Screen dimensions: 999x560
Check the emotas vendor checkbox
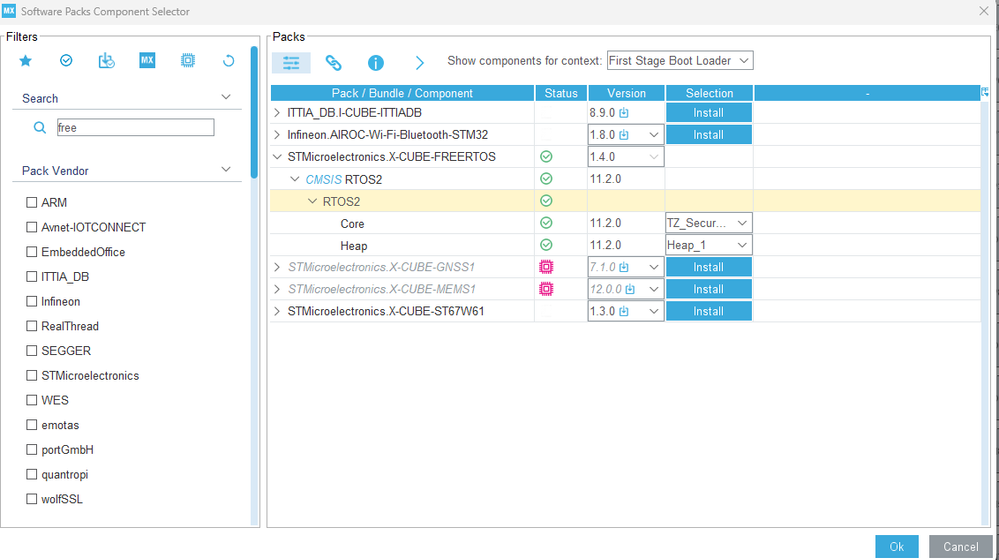(x=31, y=425)
